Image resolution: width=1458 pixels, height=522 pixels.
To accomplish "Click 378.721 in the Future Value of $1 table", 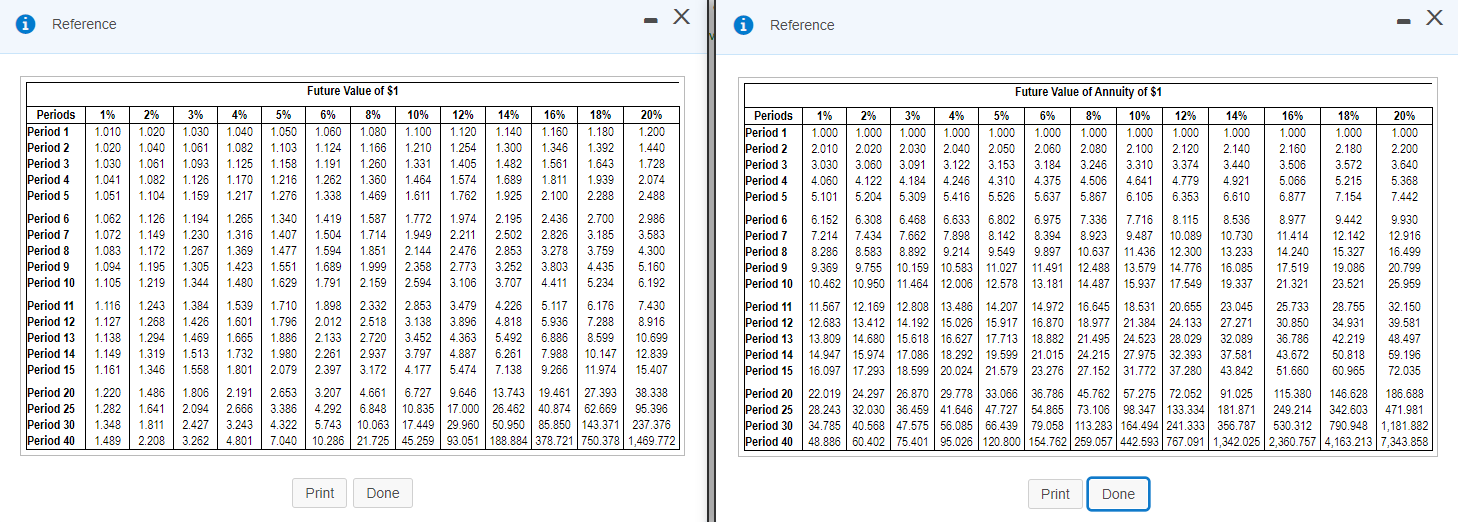I will pos(555,441).
